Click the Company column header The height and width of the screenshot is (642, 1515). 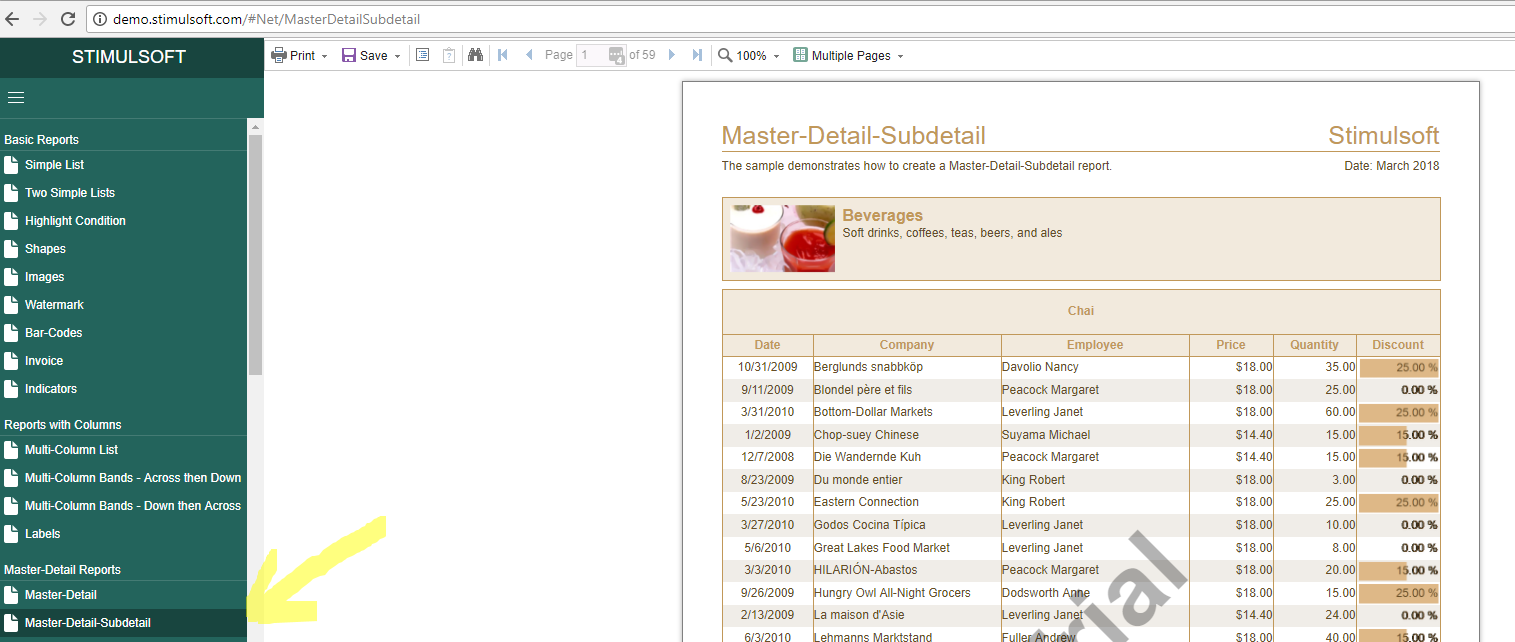pos(907,345)
